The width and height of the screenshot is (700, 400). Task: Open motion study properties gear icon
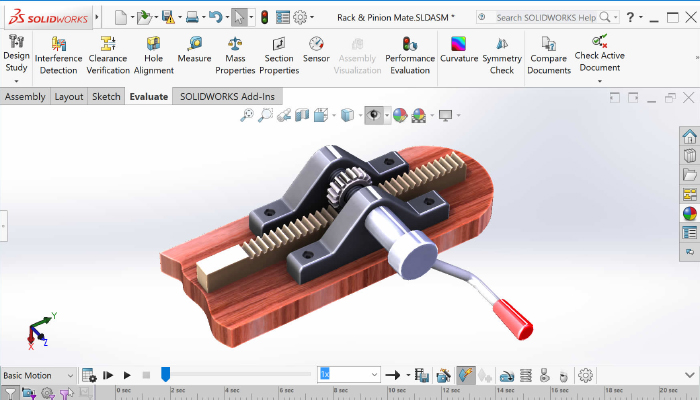tap(586, 375)
